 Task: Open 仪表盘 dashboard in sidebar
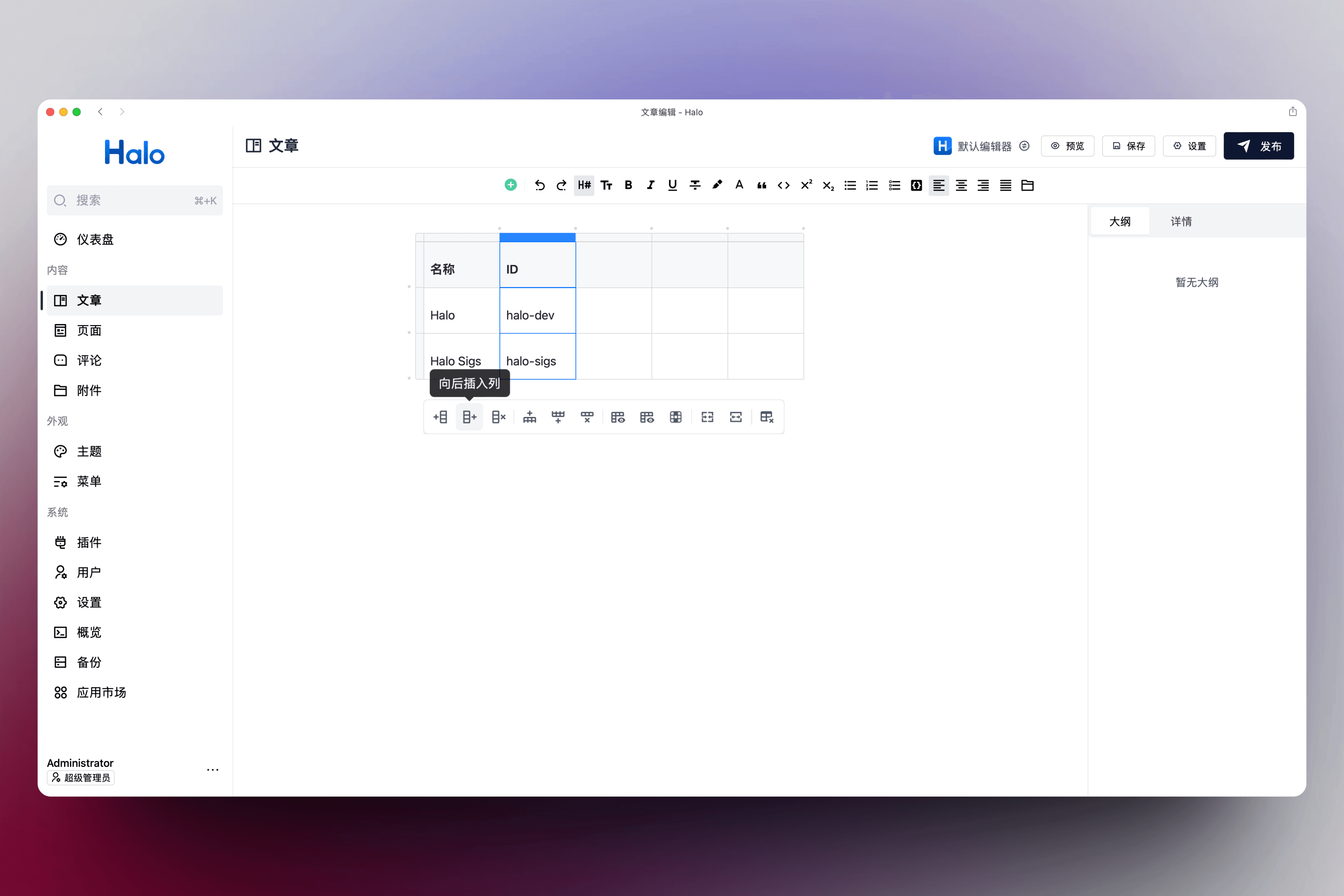point(135,239)
